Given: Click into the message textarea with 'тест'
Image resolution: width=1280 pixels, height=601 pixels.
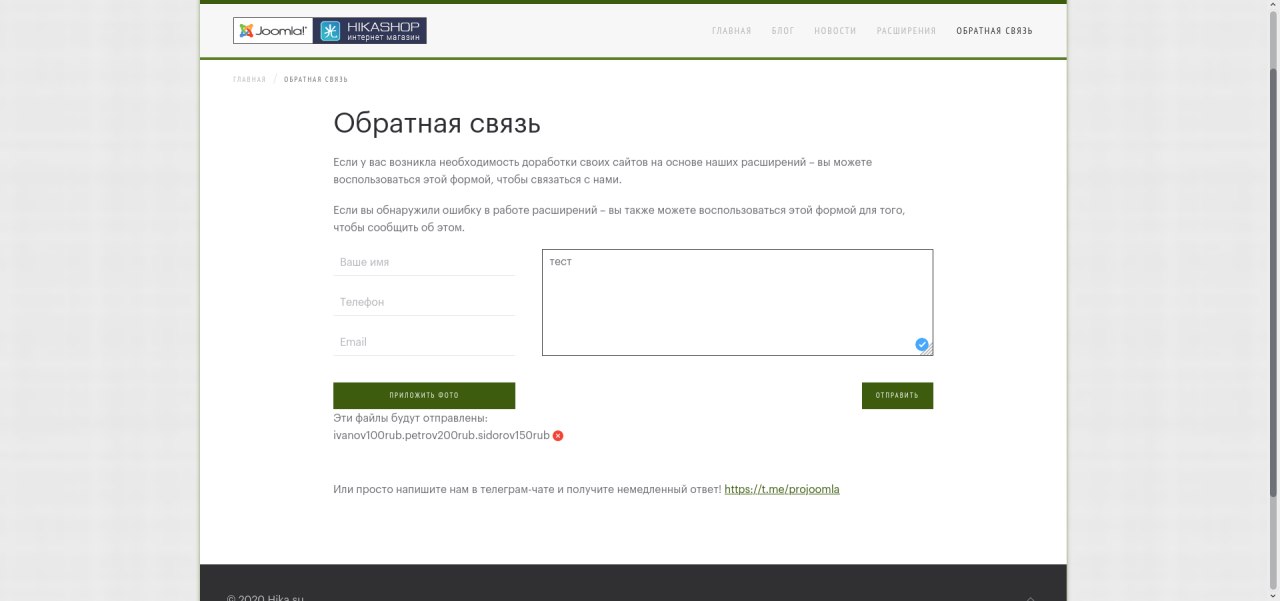Looking at the screenshot, I should point(737,302).
